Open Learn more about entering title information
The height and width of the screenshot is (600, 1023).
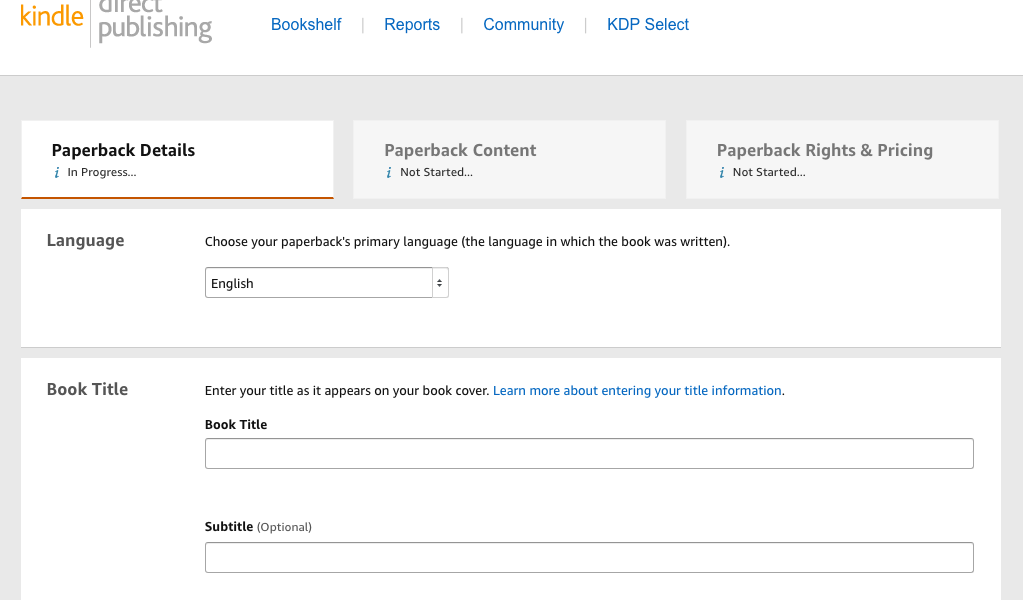tap(637, 391)
